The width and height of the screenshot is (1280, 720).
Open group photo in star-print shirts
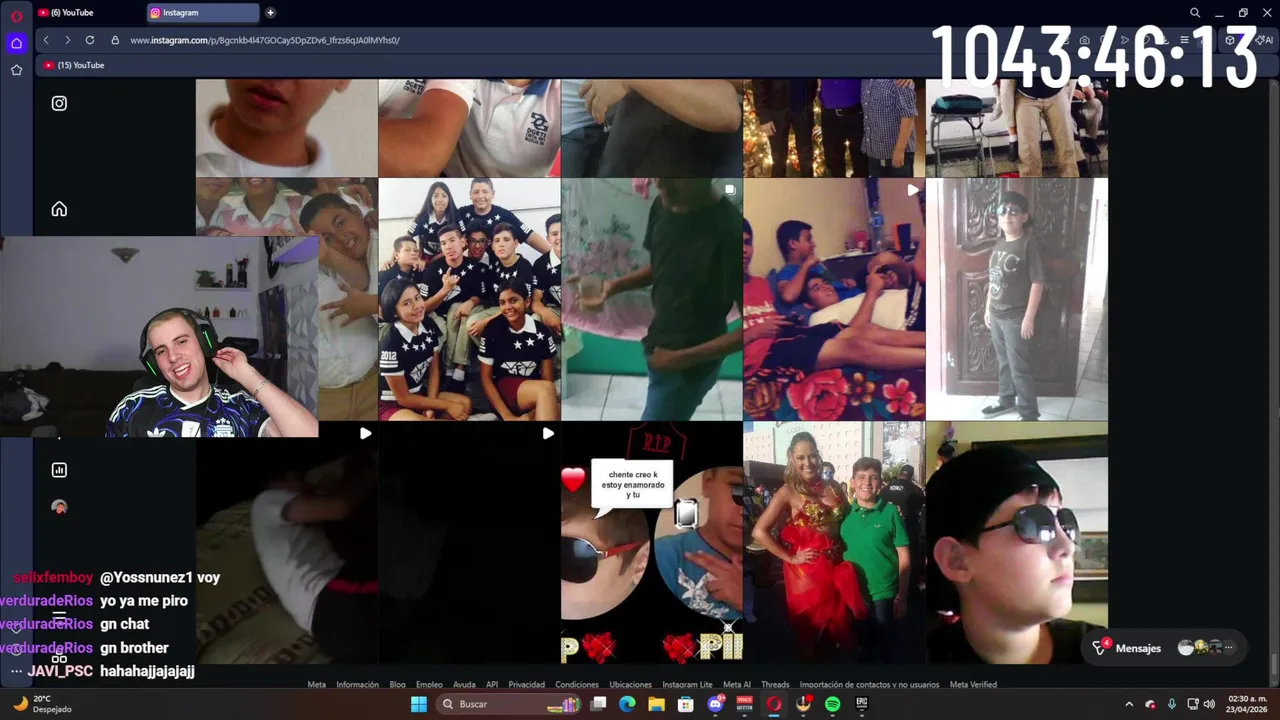pyautogui.click(x=469, y=299)
